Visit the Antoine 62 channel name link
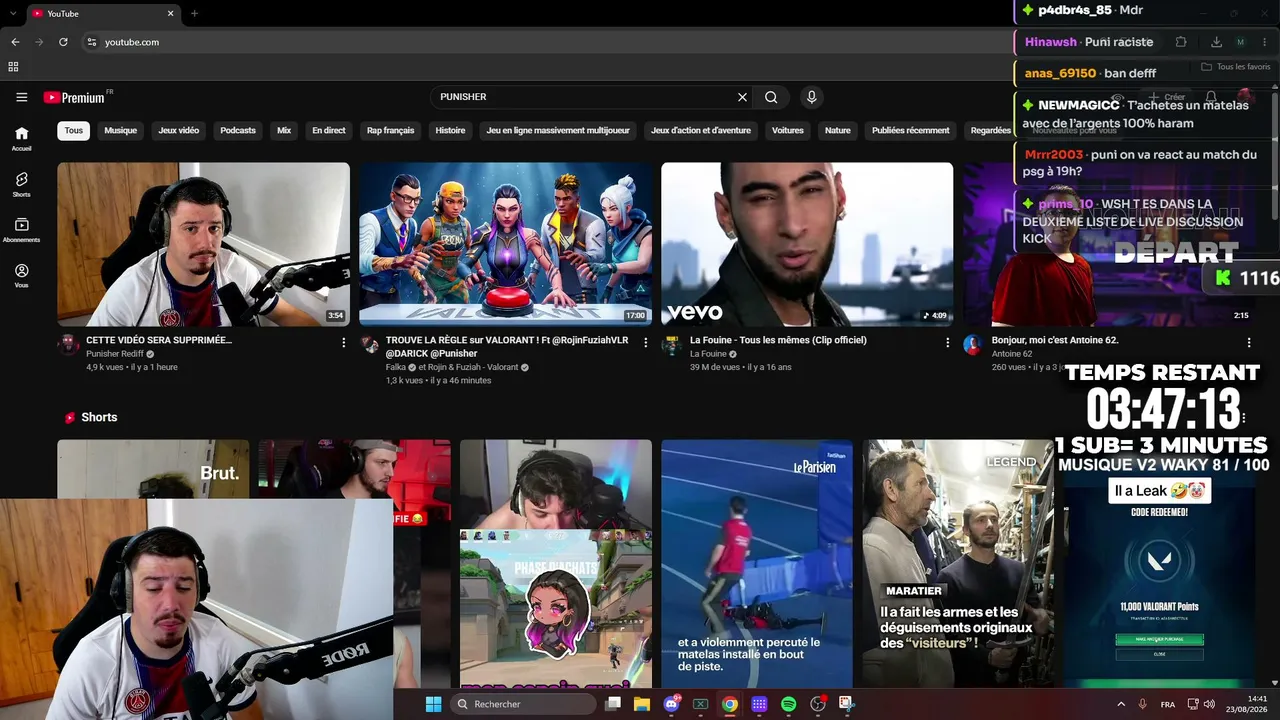The height and width of the screenshot is (720, 1280). coord(1012,354)
